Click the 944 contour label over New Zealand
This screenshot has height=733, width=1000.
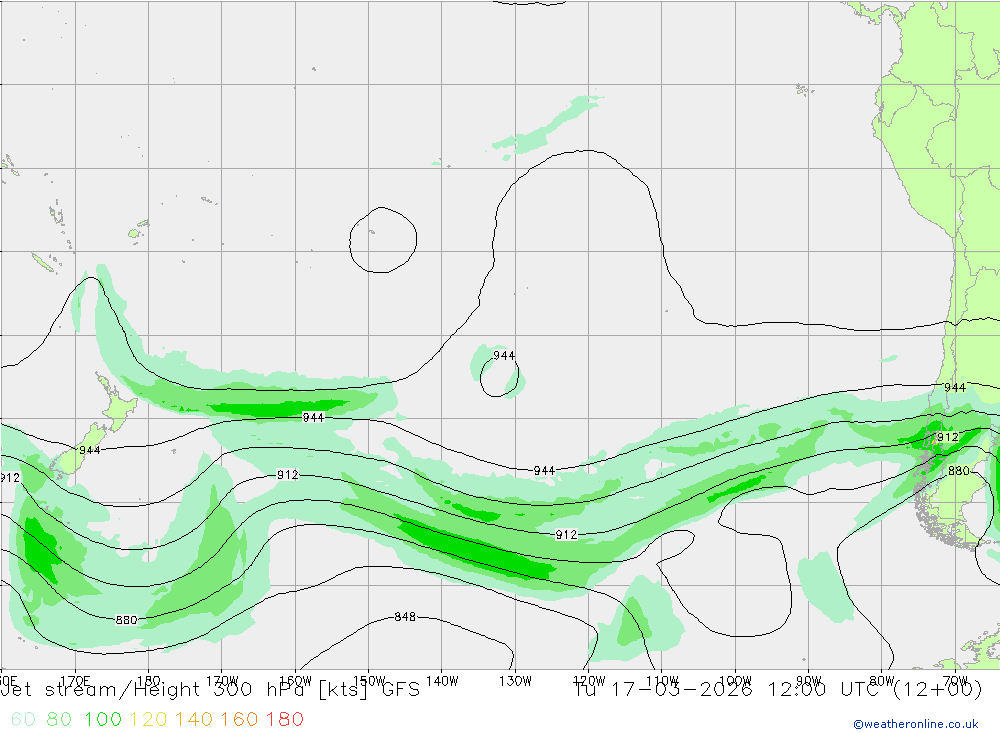[89, 450]
